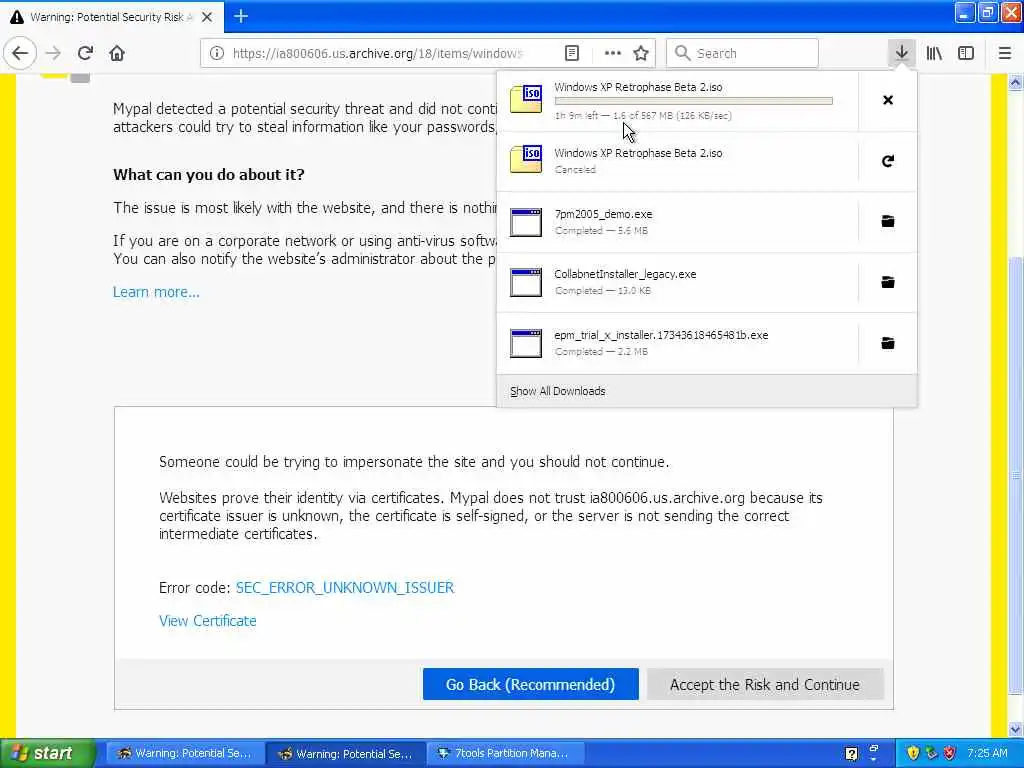1024x768 pixels.
Task: Switch to second Warning taskbar window
Action: pos(346,753)
